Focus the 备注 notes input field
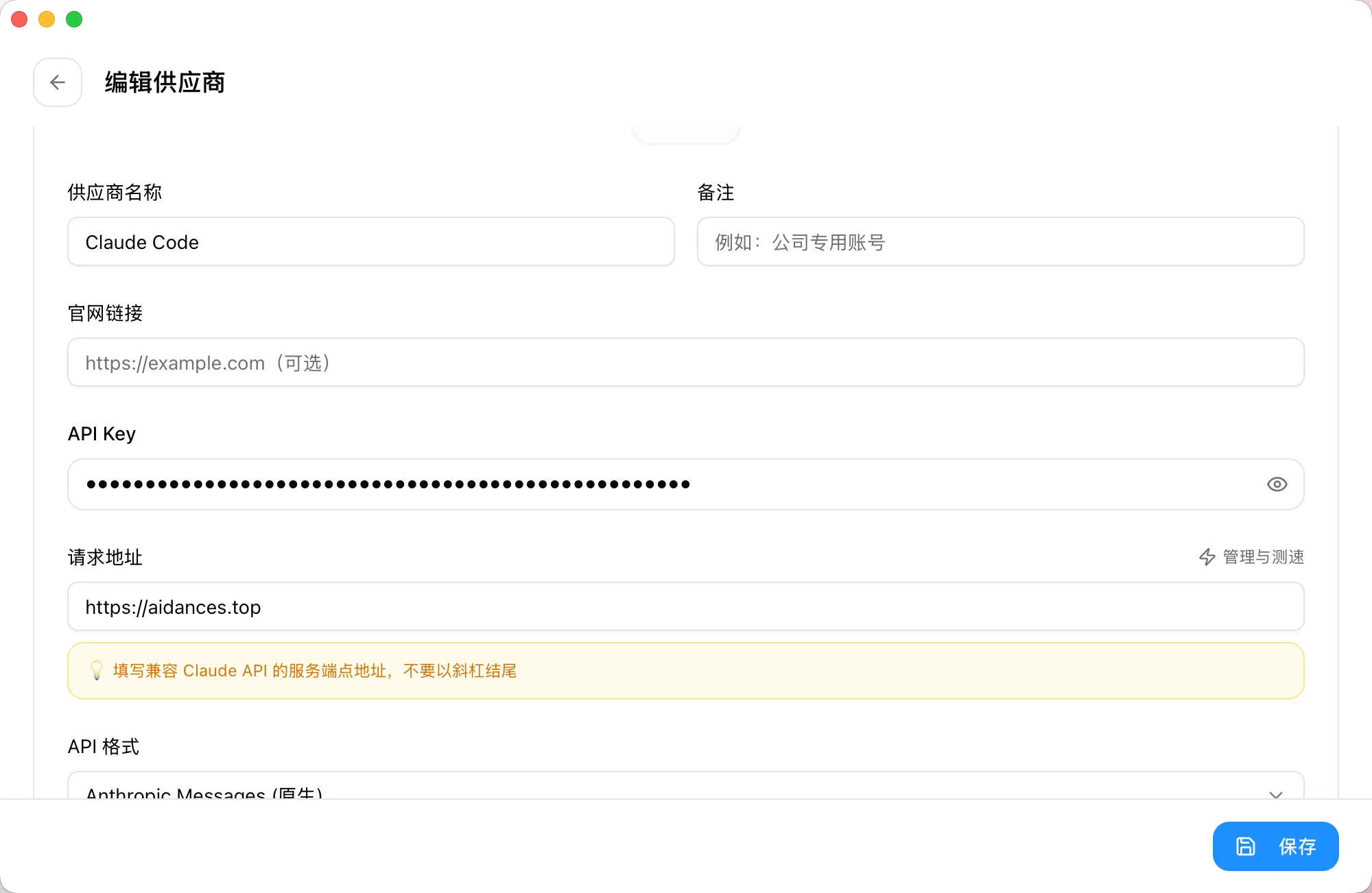 click(1000, 242)
